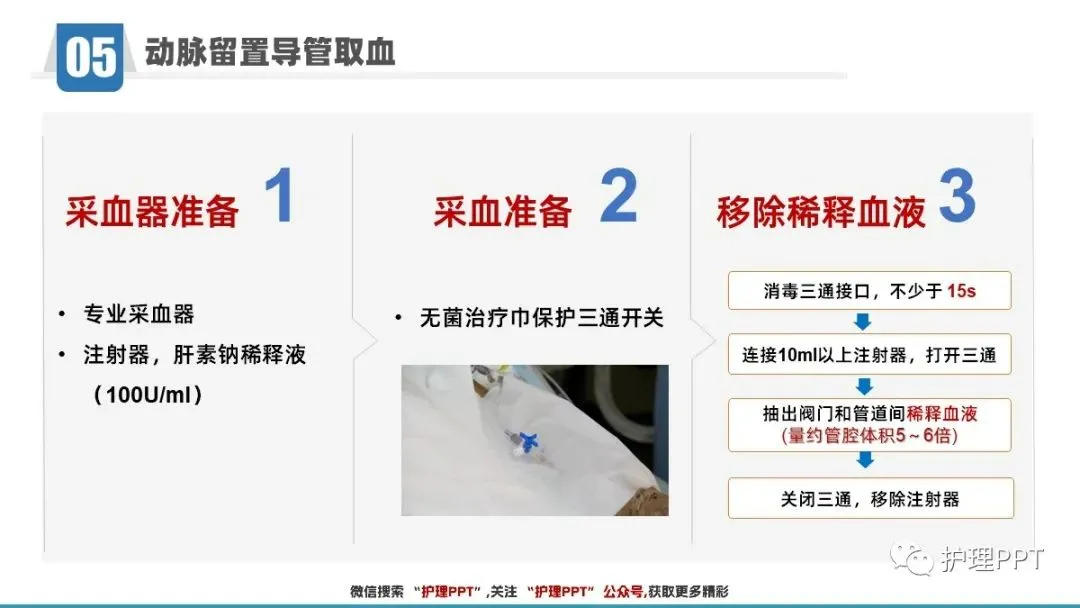The height and width of the screenshot is (608, 1080).
Task: Click the 动脉留置导管取血 slide title
Action: click(270, 52)
